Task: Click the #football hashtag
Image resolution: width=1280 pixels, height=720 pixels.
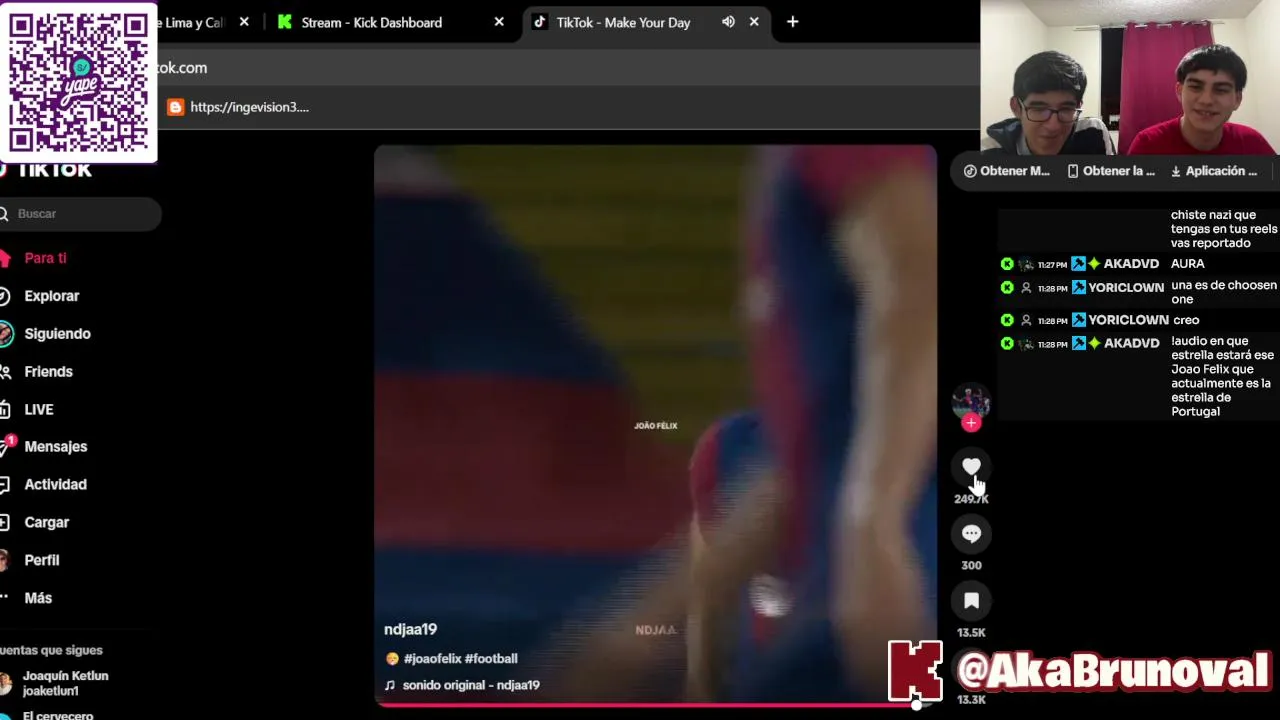Action: (491, 659)
